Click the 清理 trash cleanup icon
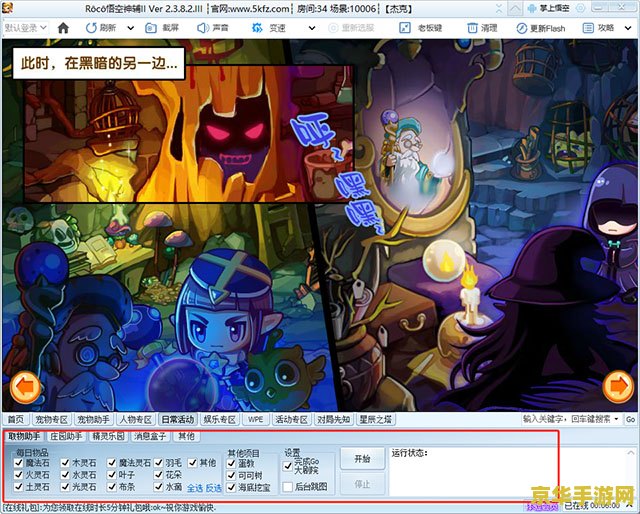Viewport: 640px width, 514px height. [472, 28]
